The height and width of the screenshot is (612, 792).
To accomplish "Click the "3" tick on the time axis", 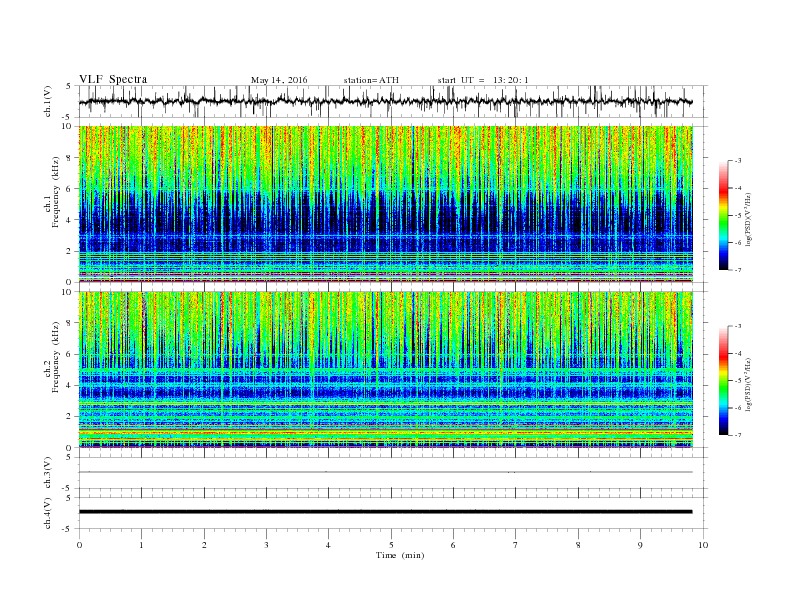I will point(266,545).
